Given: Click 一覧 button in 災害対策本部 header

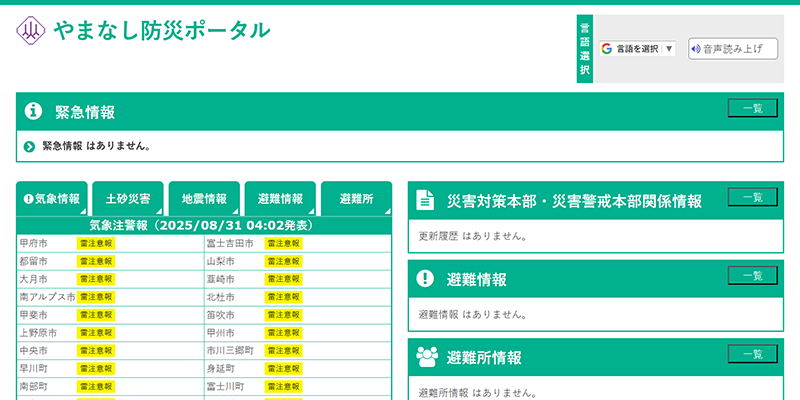Looking at the screenshot, I should 753,197.
